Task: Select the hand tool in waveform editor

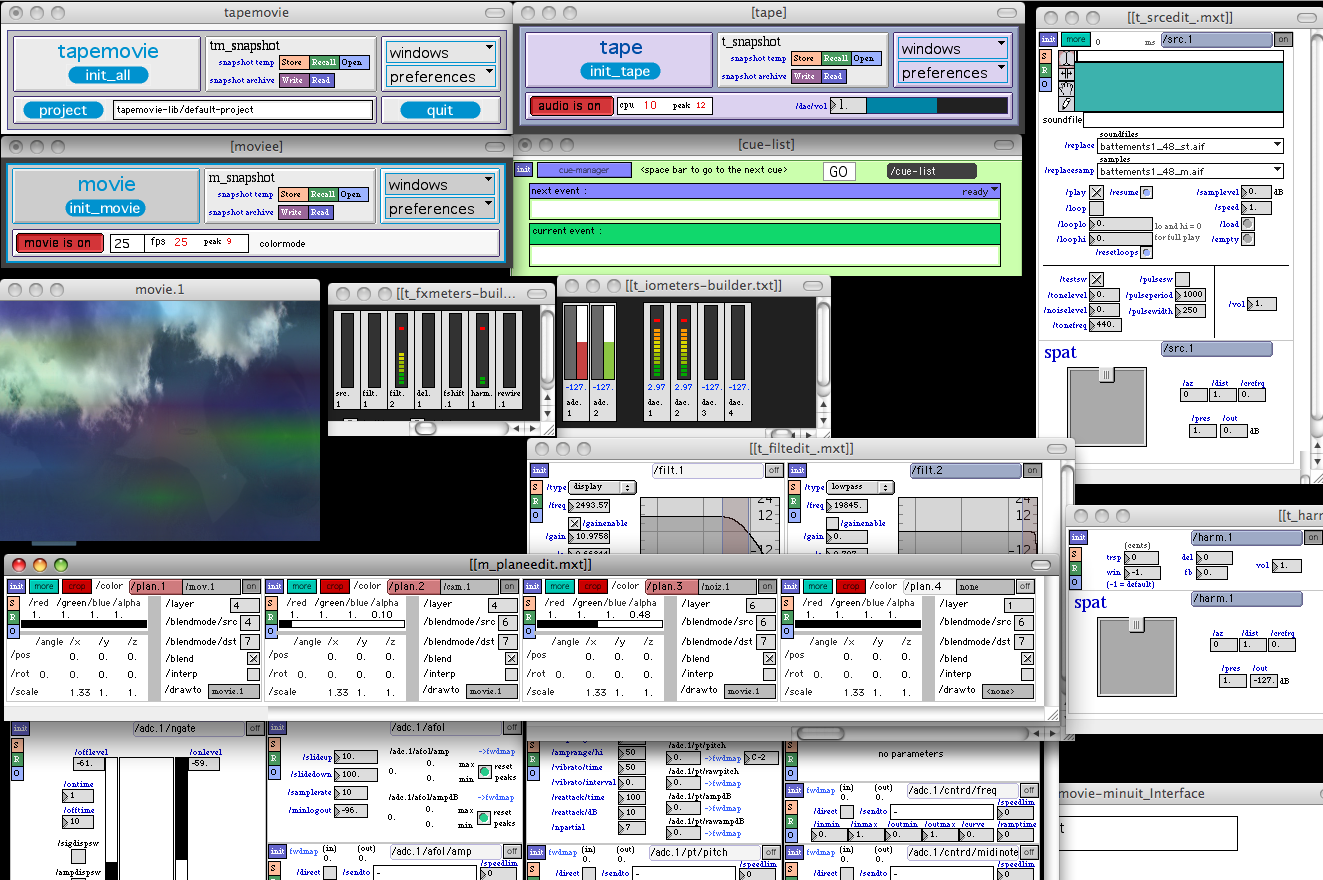Action: 1066,87
